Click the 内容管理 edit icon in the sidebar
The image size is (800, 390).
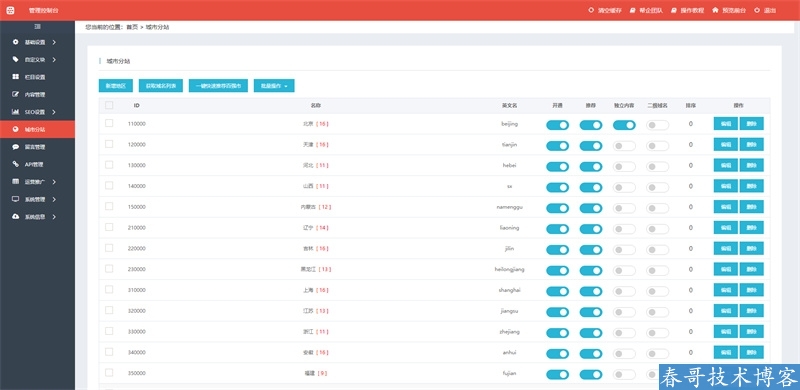pos(15,94)
